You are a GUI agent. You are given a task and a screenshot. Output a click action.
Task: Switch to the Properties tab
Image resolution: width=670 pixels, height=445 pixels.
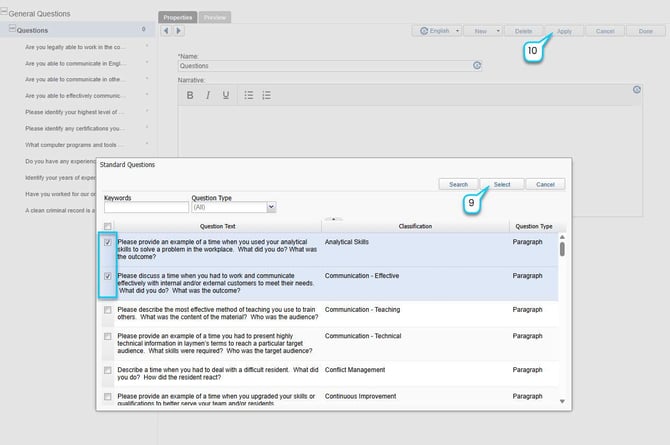[177, 17]
